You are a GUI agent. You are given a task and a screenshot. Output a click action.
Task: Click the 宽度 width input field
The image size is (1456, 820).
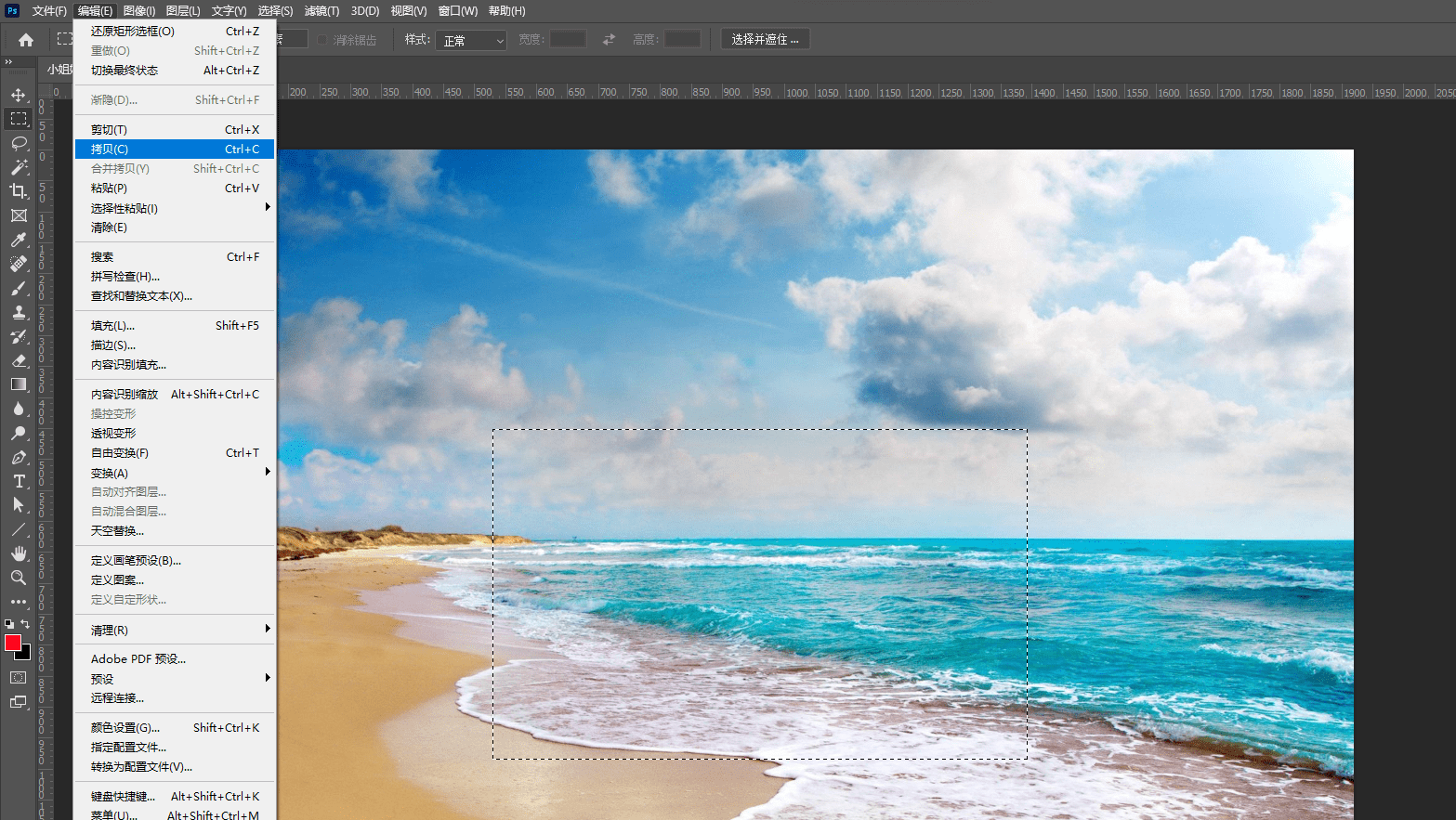(568, 39)
